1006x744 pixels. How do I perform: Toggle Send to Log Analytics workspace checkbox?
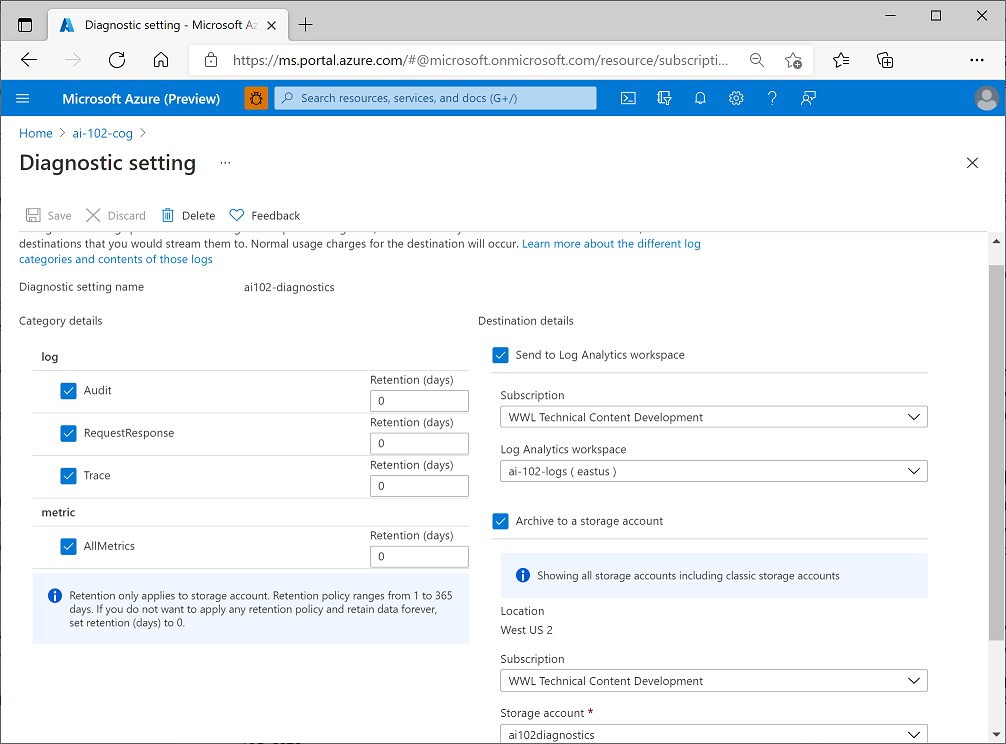click(501, 355)
